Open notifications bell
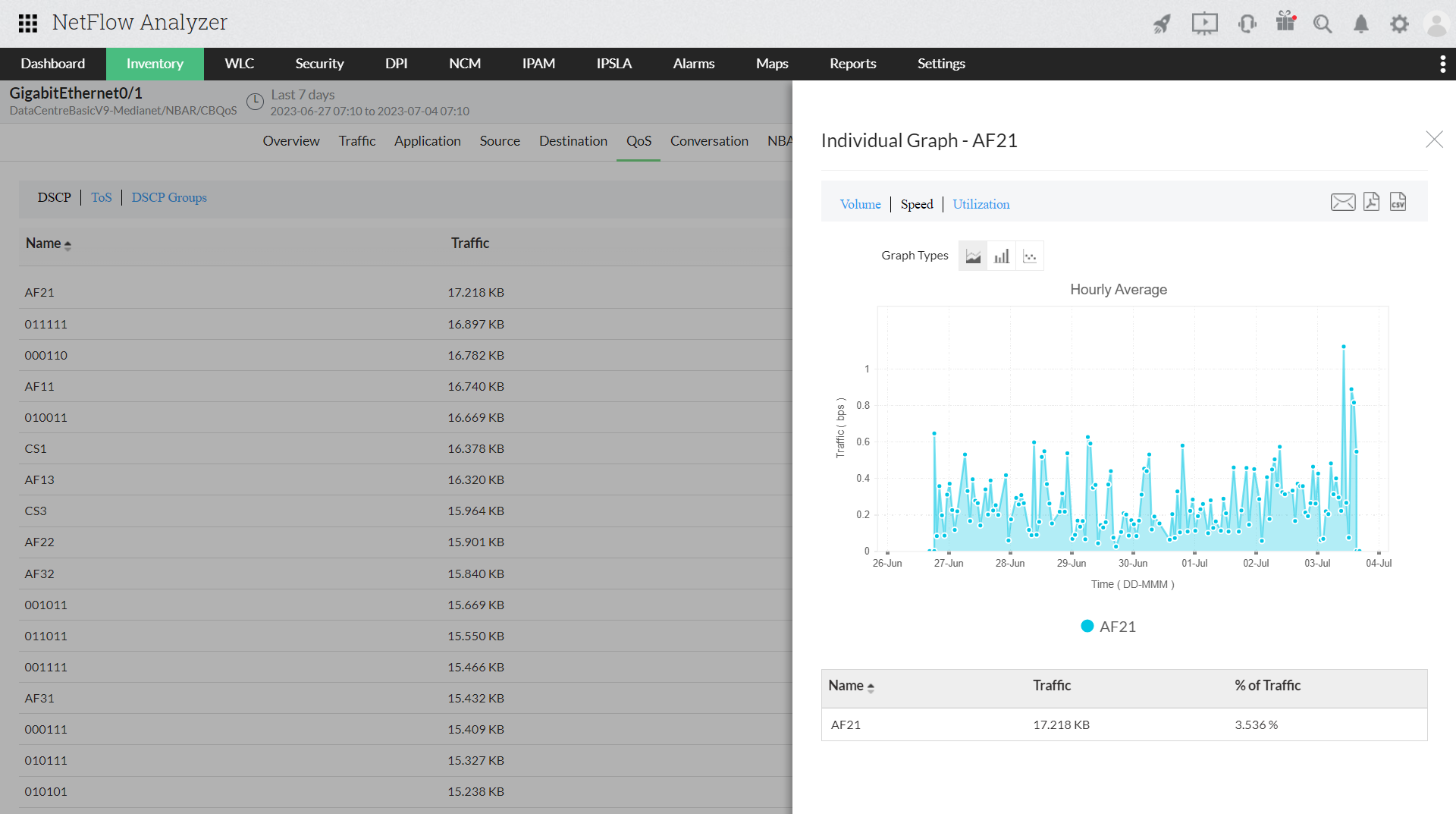Image resolution: width=1456 pixels, height=814 pixels. pyautogui.click(x=1361, y=24)
